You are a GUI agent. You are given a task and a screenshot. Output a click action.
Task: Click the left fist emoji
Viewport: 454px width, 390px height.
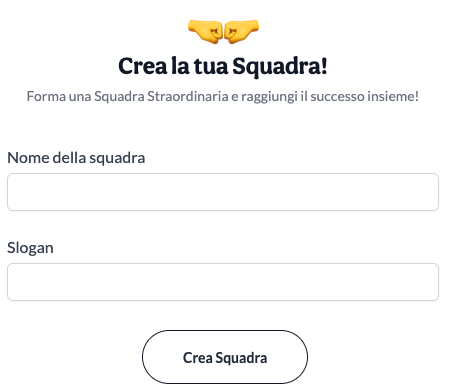pos(205,32)
